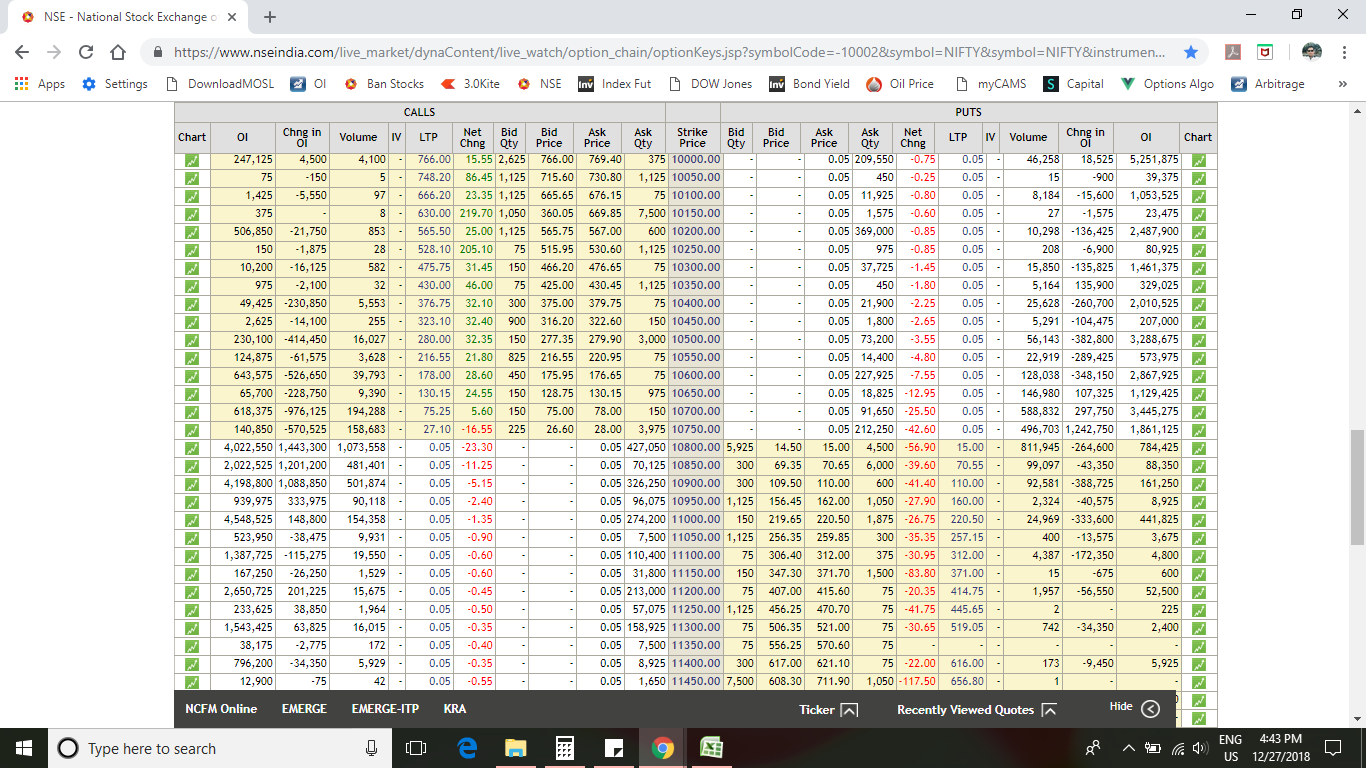Open 3.0Kite bookmark
The height and width of the screenshot is (768, 1366).
470,84
